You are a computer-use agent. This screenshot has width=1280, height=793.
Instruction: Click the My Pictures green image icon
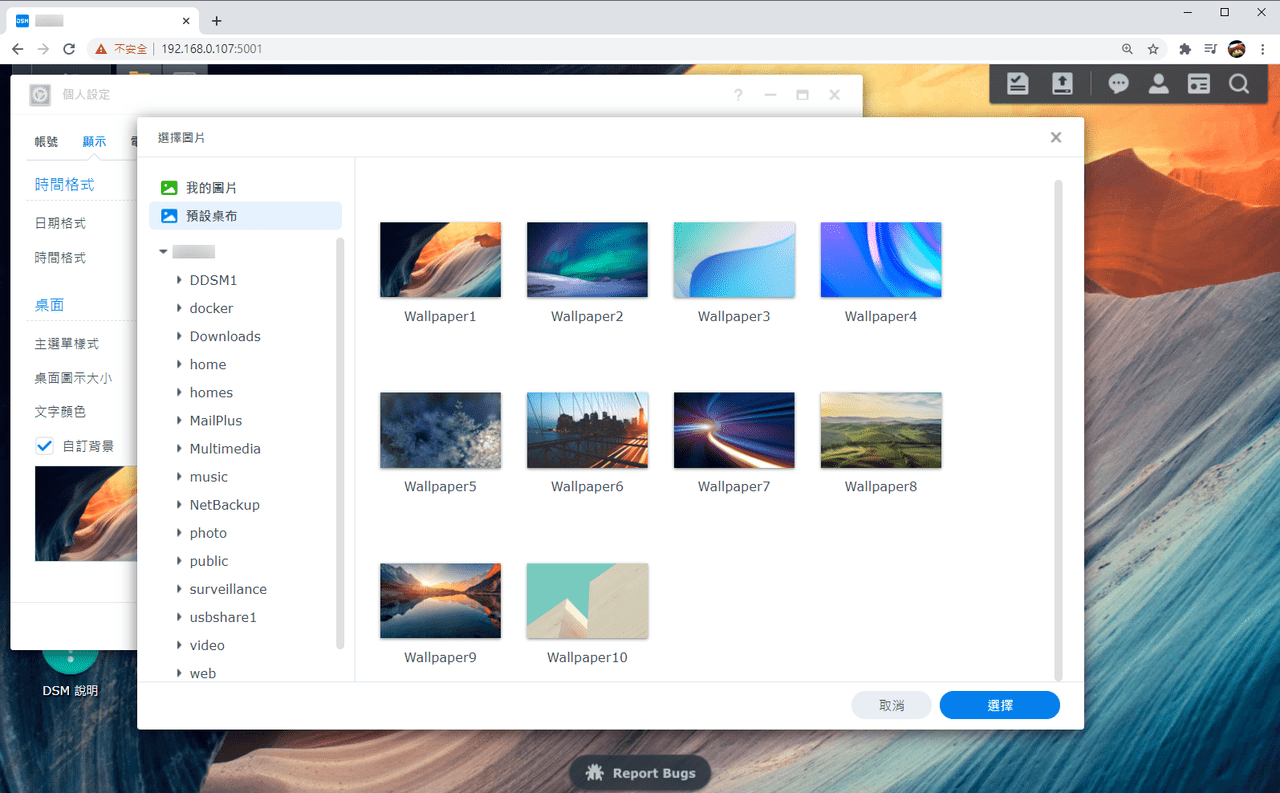(x=169, y=187)
